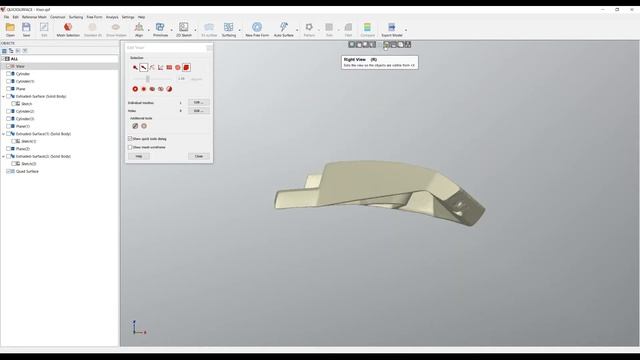
Task: Toggle visibility checkbox for Plane
Action: pos(8,89)
